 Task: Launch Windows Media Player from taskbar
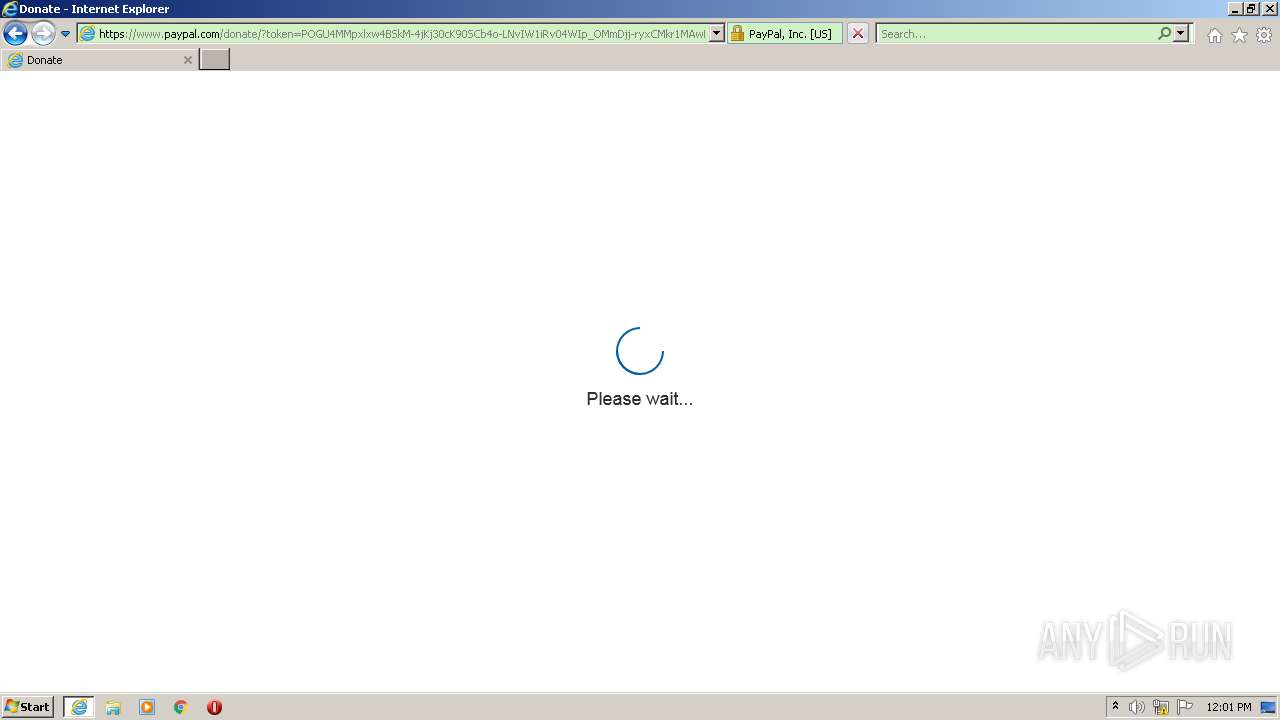pos(147,707)
